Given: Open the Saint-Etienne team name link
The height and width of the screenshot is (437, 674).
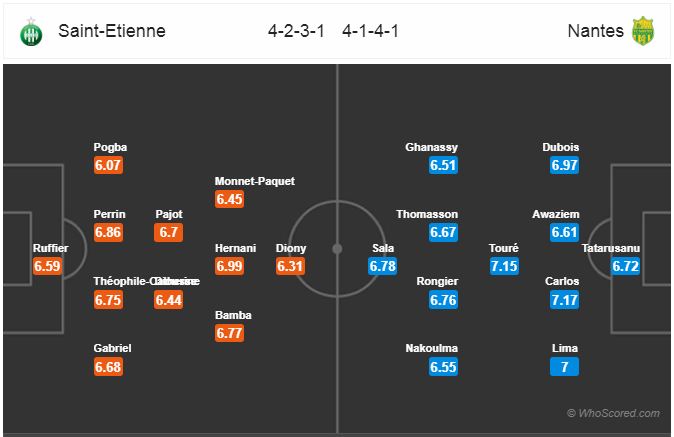Looking at the screenshot, I should (112, 31).
